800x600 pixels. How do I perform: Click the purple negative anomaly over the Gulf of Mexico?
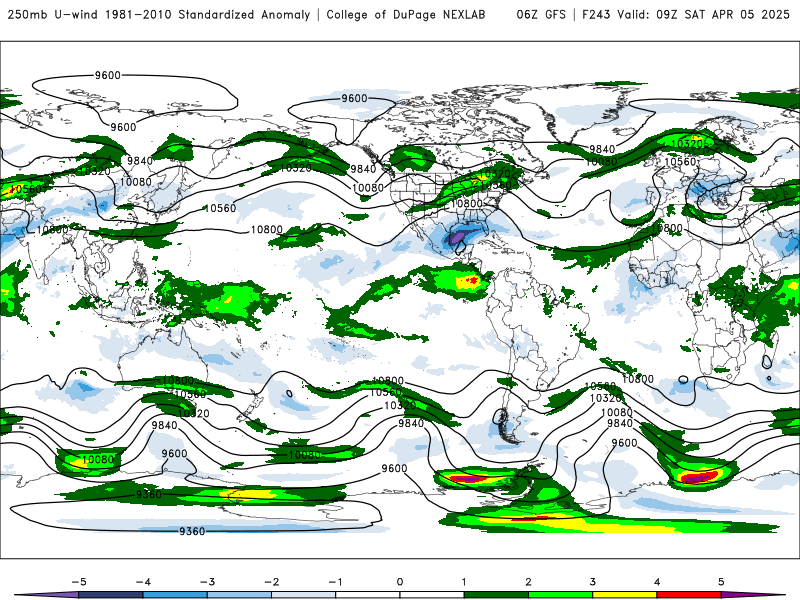(457, 237)
